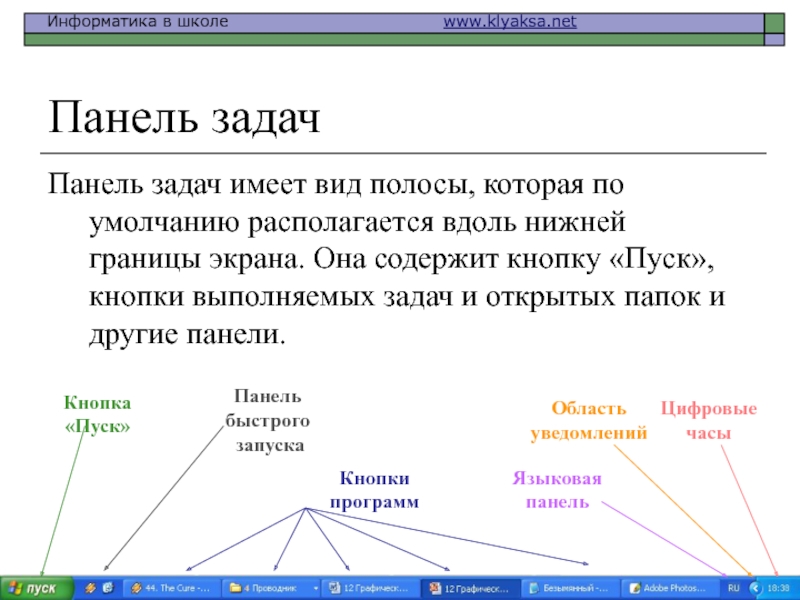800x600 pixels.
Task: Open Internet Explorer from quick launch
Action: click(x=107, y=588)
